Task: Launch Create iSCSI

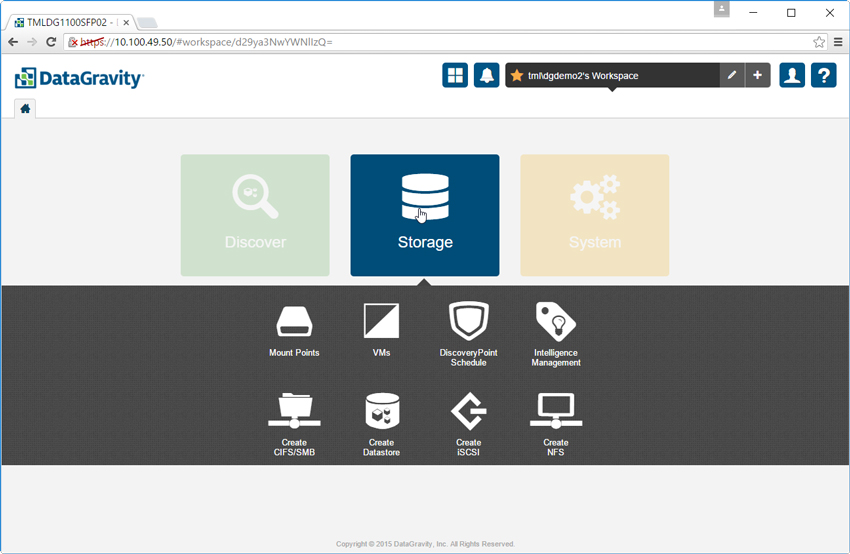Action: [468, 424]
